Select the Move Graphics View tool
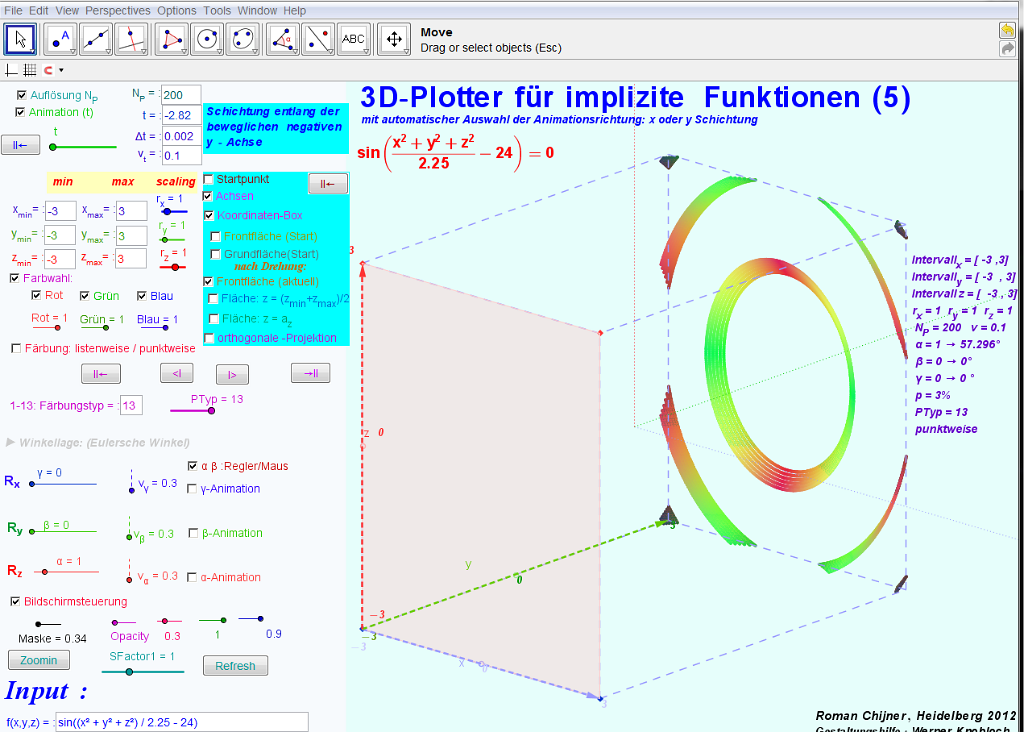 click(394, 39)
